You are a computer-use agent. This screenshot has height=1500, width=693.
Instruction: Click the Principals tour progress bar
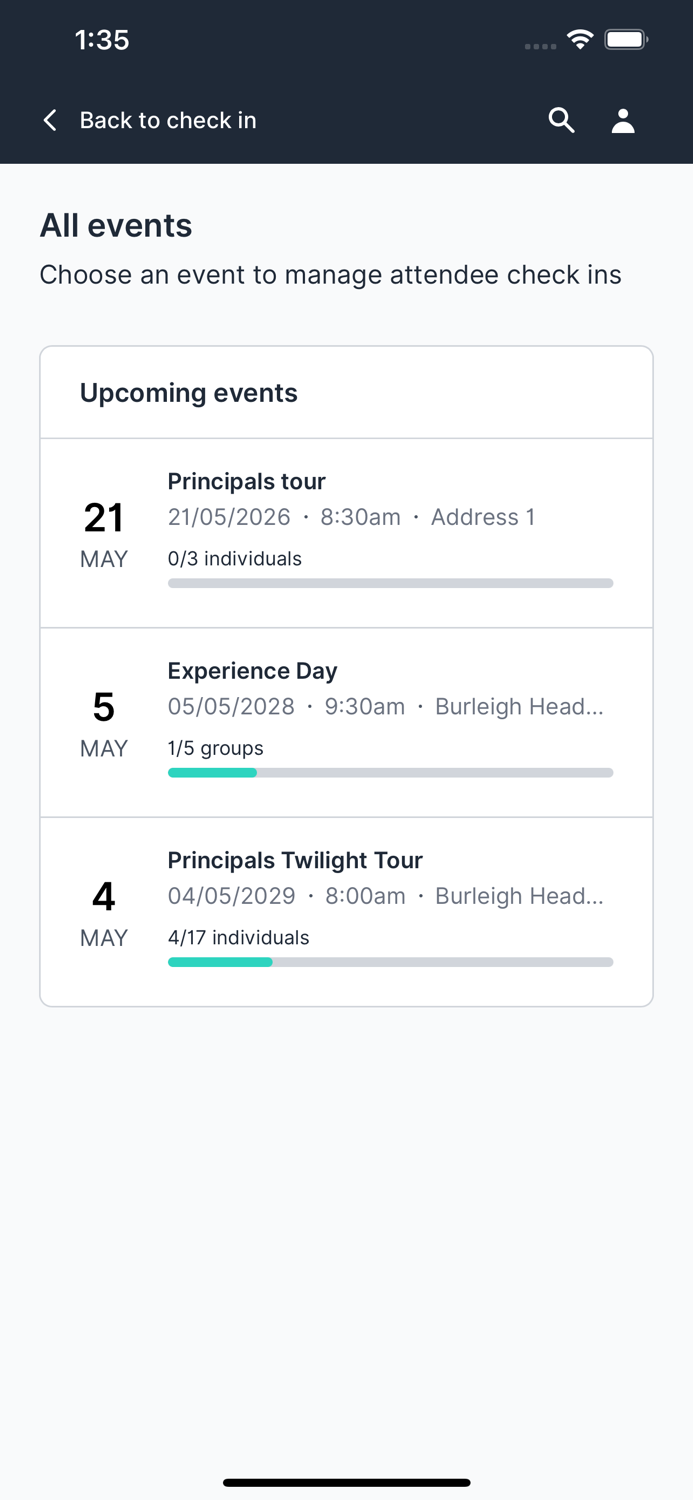(390, 583)
